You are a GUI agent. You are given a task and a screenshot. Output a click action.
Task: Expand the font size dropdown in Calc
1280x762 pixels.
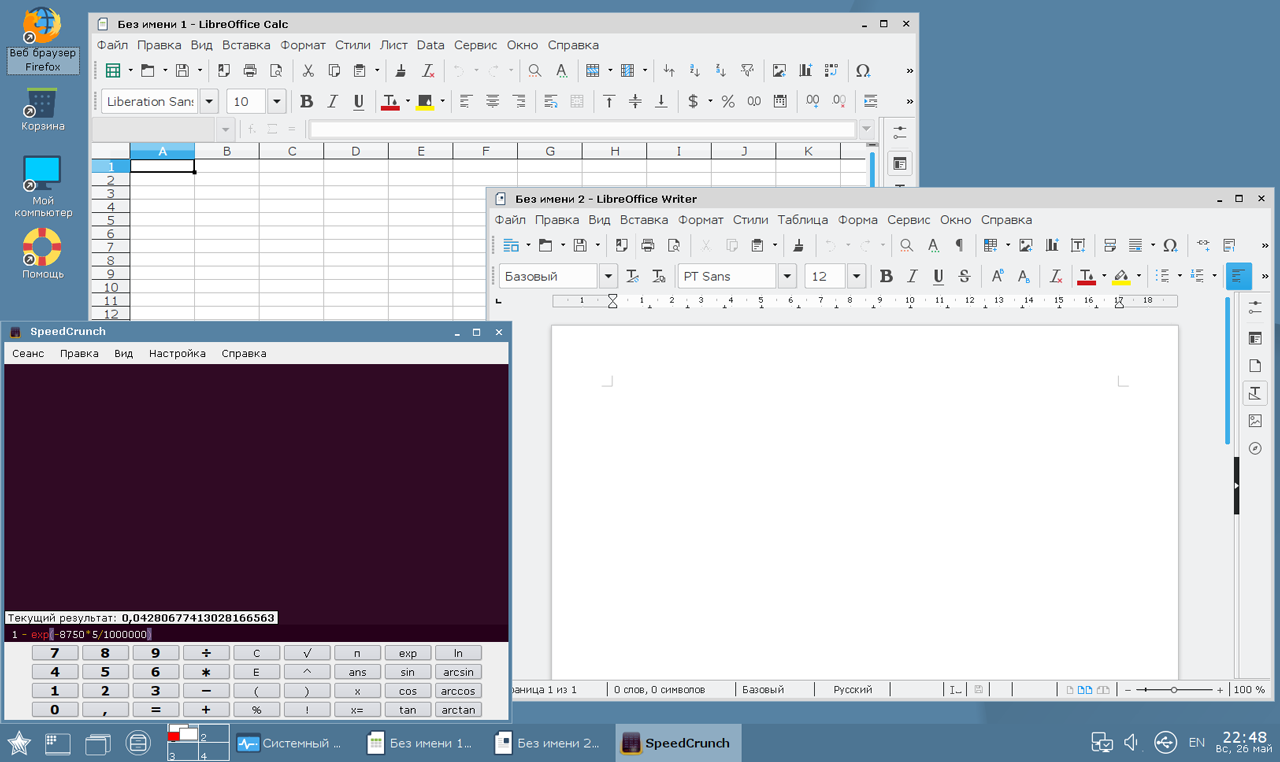(x=276, y=101)
